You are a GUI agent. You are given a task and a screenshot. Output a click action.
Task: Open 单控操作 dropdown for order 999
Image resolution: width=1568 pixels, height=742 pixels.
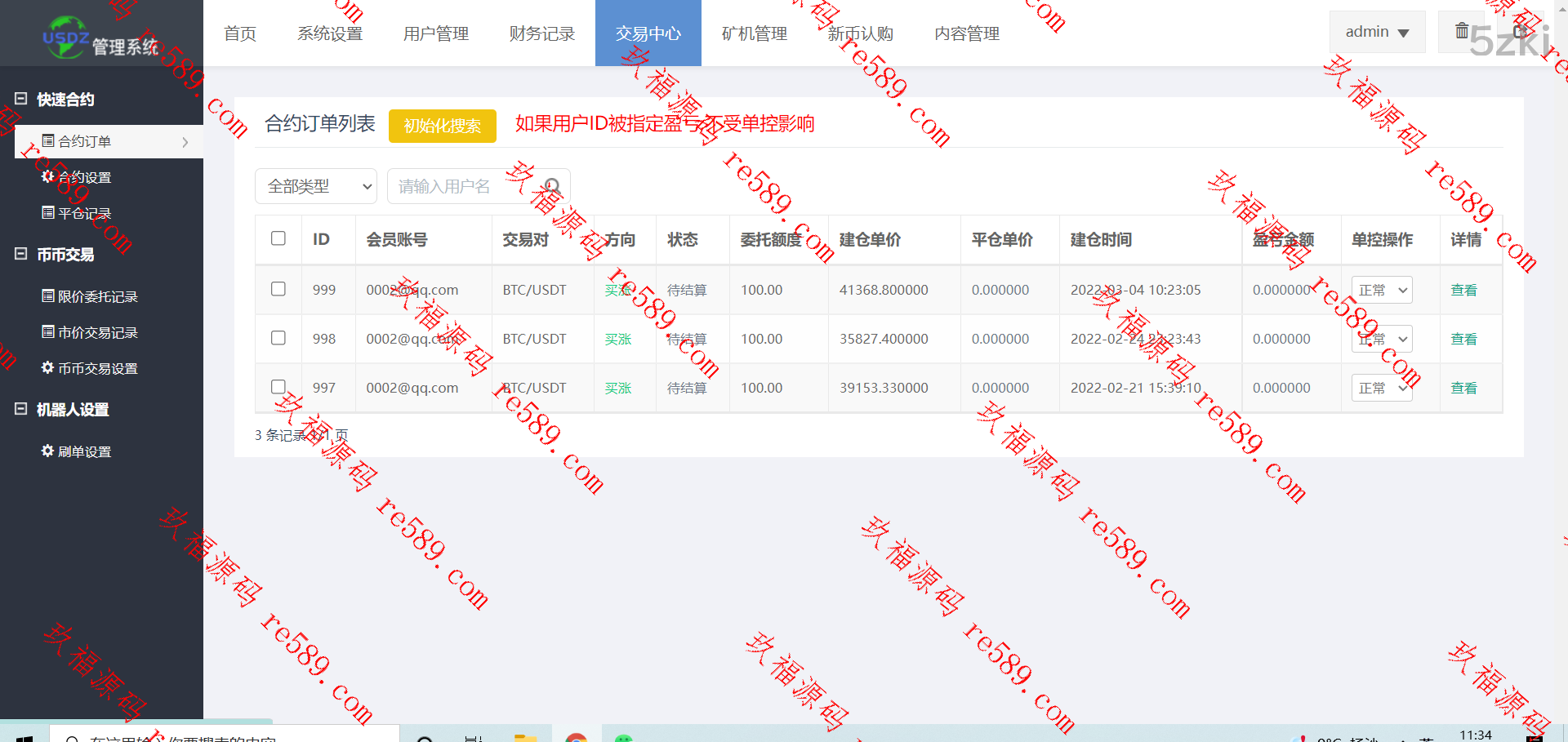tap(1382, 290)
